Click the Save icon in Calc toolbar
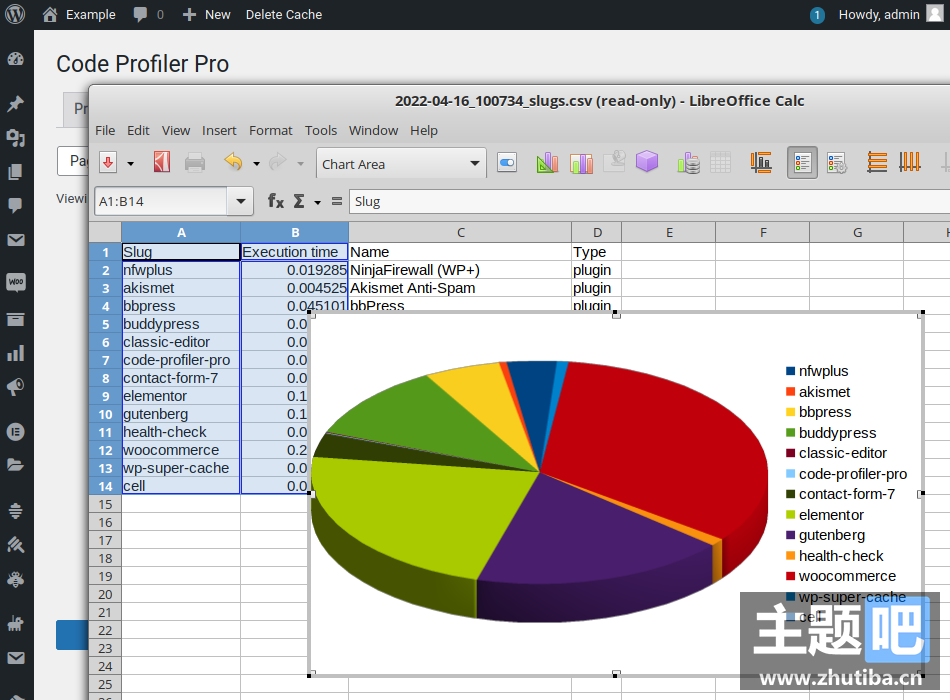Viewport: 950px width, 700px height. (x=108, y=162)
